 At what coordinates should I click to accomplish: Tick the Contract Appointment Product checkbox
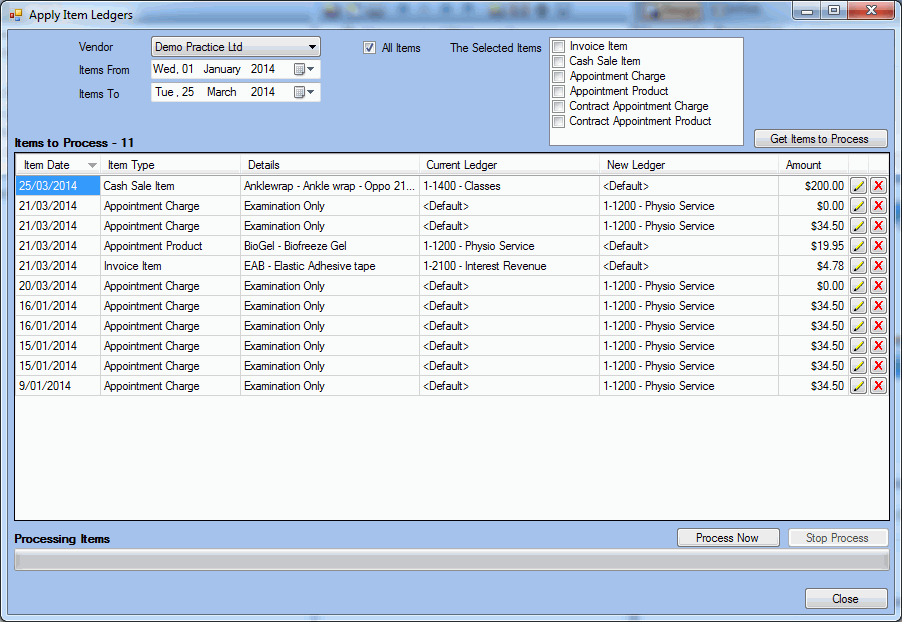tap(559, 121)
